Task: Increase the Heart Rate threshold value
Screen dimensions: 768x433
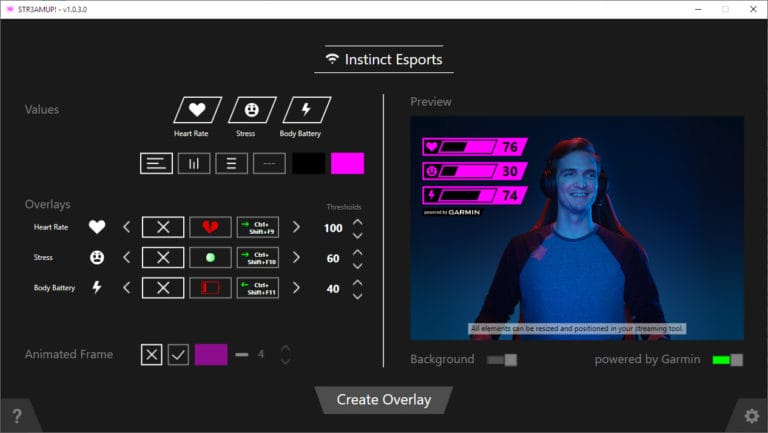Action: pyautogui.click(x=358, y=221)
